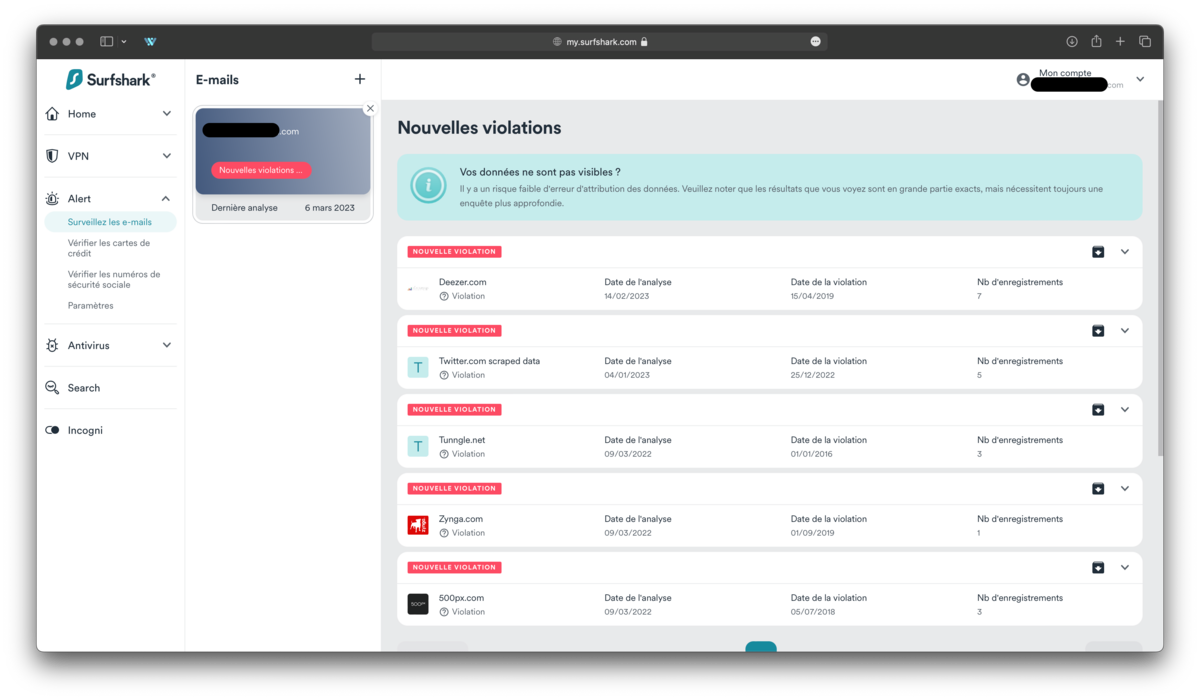This screenshot has width=1200, height=700.
Task: Expand the Home menu chevron
Action: 167,114
